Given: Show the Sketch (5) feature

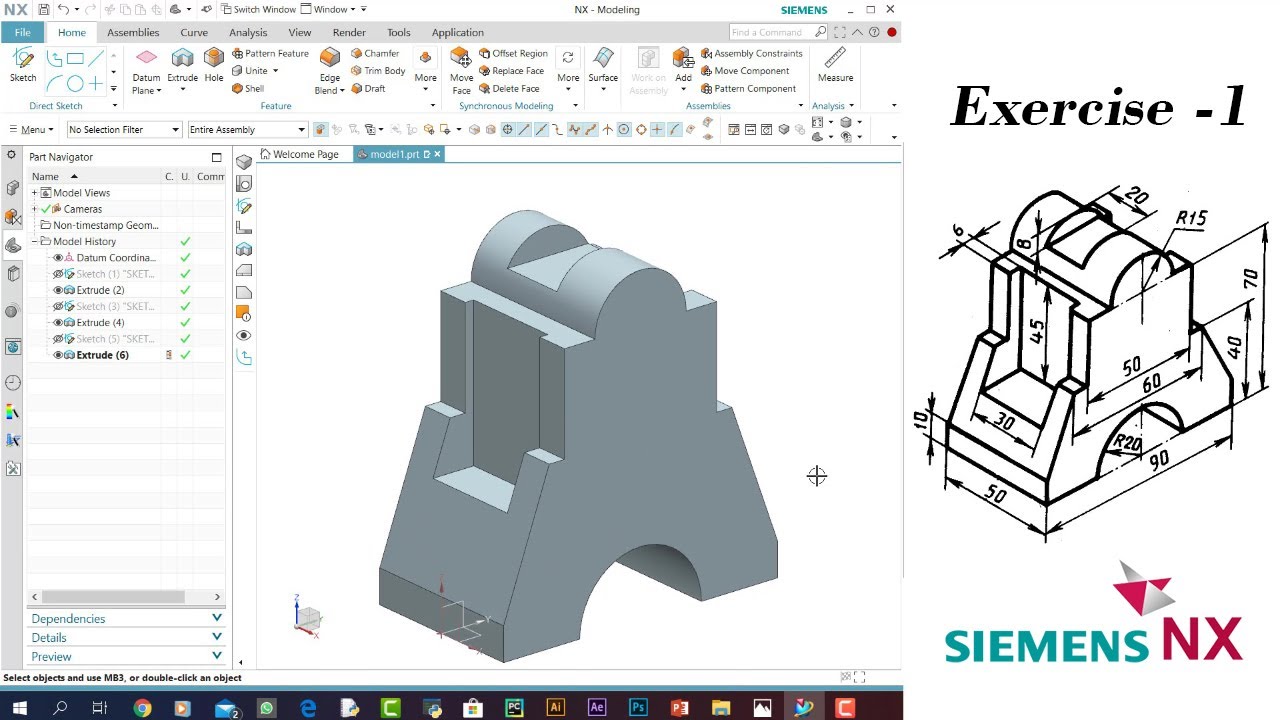Looking at the screenshot, I should coord(58,339).
